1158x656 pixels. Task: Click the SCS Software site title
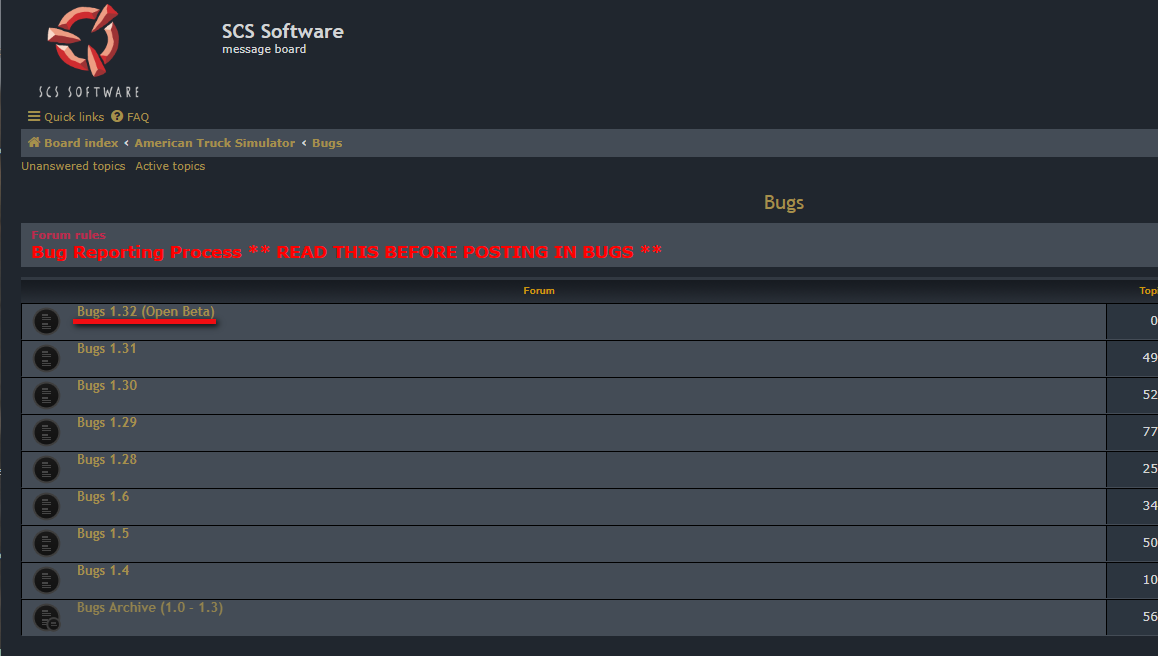[283, 32]
